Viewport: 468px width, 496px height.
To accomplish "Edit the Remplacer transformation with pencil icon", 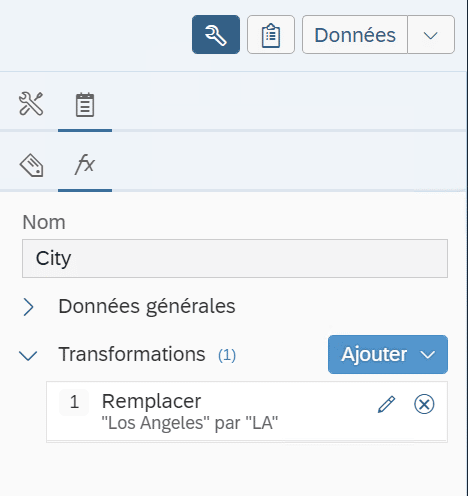I will [x=386, y=404].
